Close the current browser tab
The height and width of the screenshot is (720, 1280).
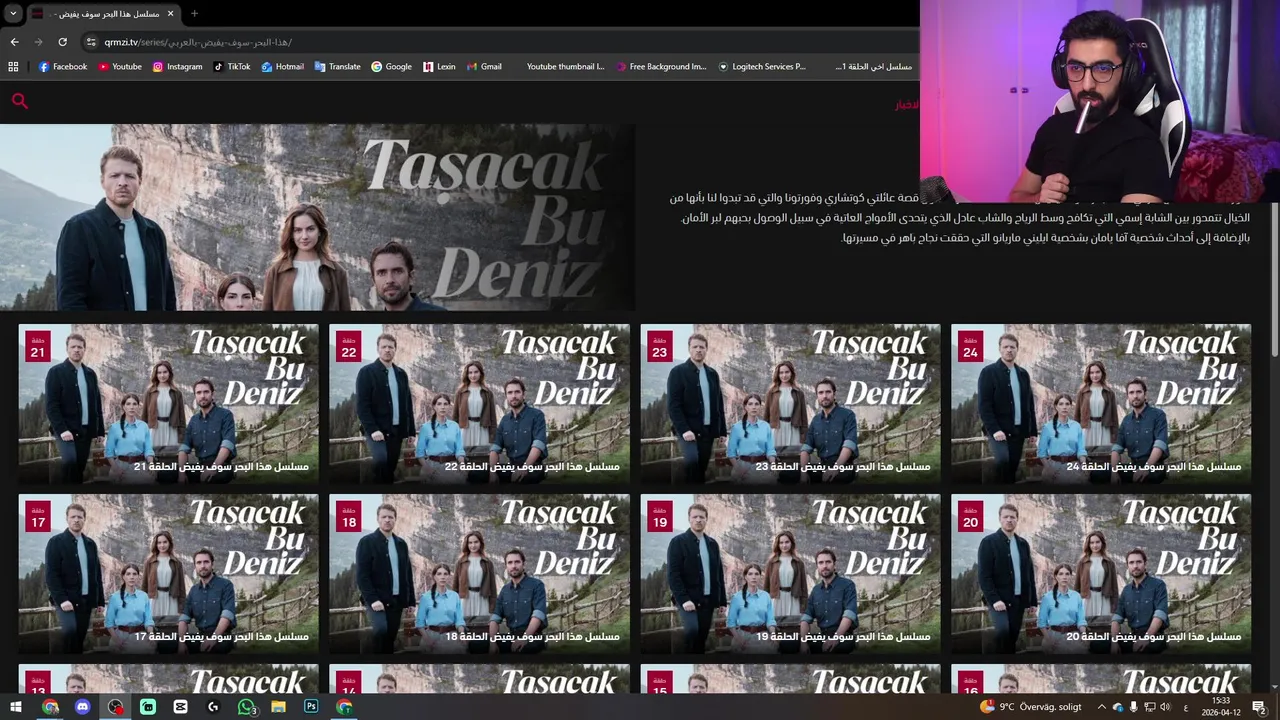click(x=170, y=14)
